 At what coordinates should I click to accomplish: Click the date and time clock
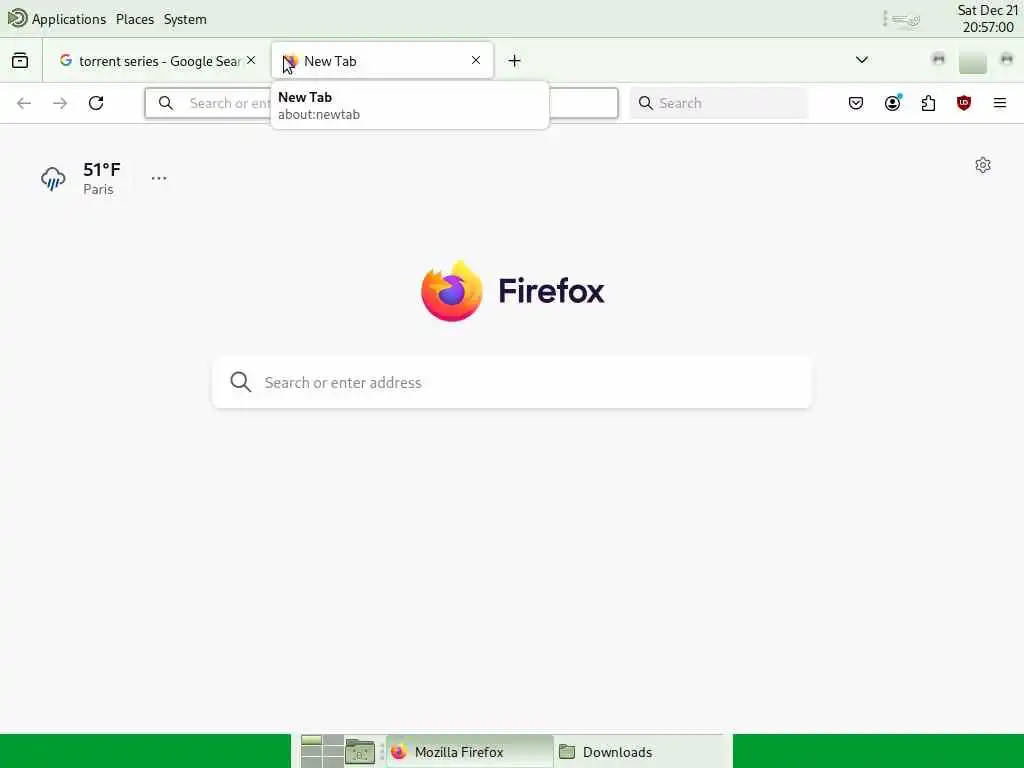pyautogui.click(x=987, y=18)
